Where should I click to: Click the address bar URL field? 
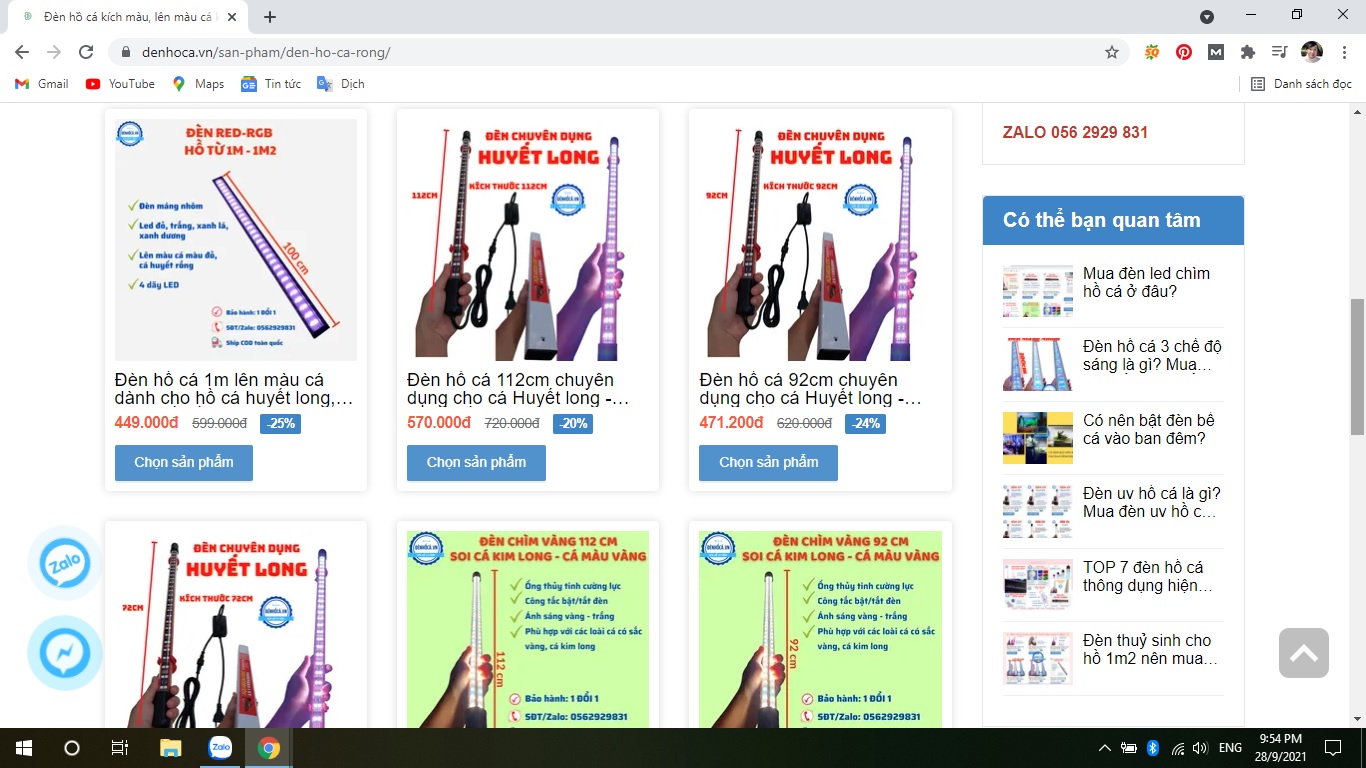600,52
